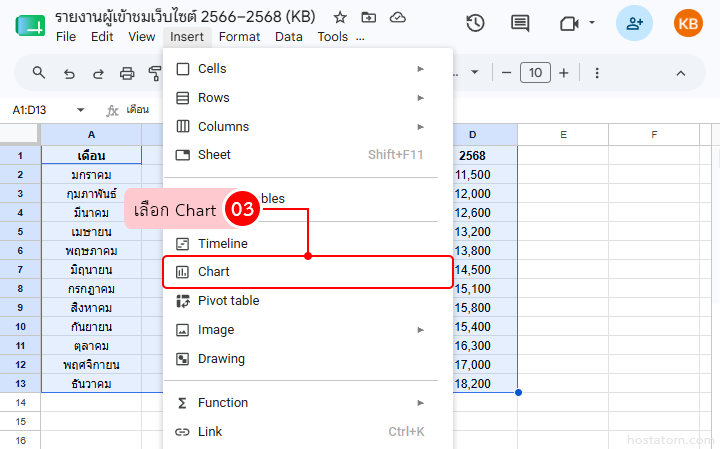This screenshot has width=720, height=449.
Task: Select cell with กุมภาพันธ์
Action: pyautogui.click(x=91, y=194)
